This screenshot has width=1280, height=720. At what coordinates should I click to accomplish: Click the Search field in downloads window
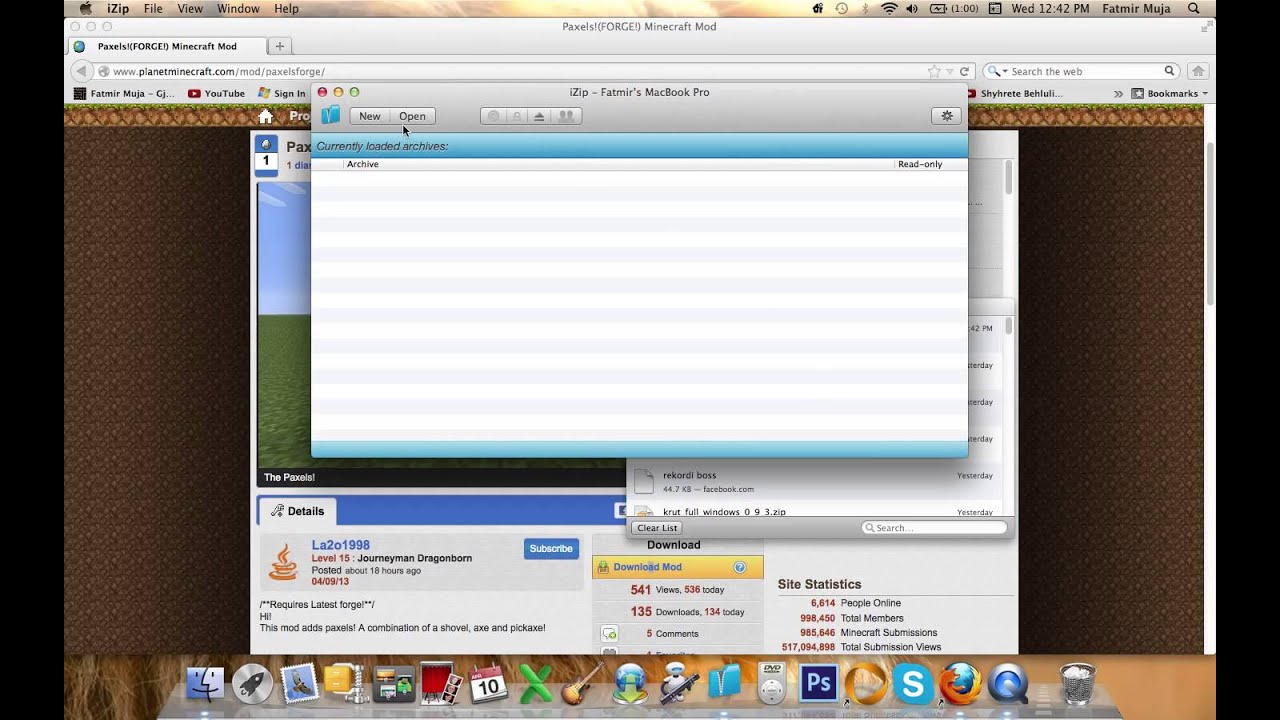point(934,528)
